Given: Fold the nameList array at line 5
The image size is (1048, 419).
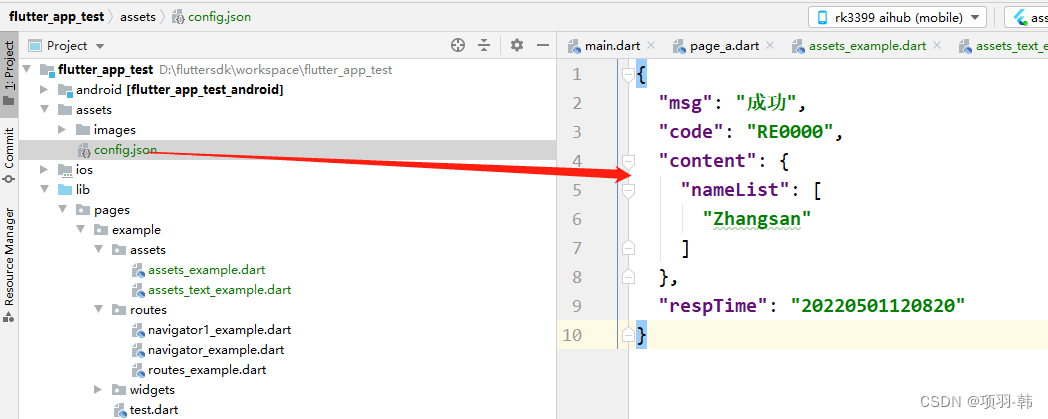Looking at the screenshot, I should point(628,190).
